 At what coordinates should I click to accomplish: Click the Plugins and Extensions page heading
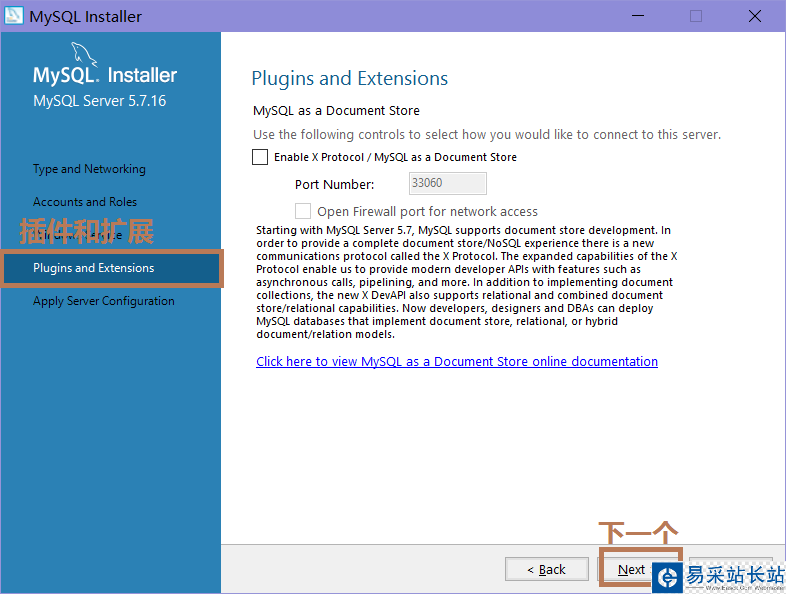click(349, 79)
